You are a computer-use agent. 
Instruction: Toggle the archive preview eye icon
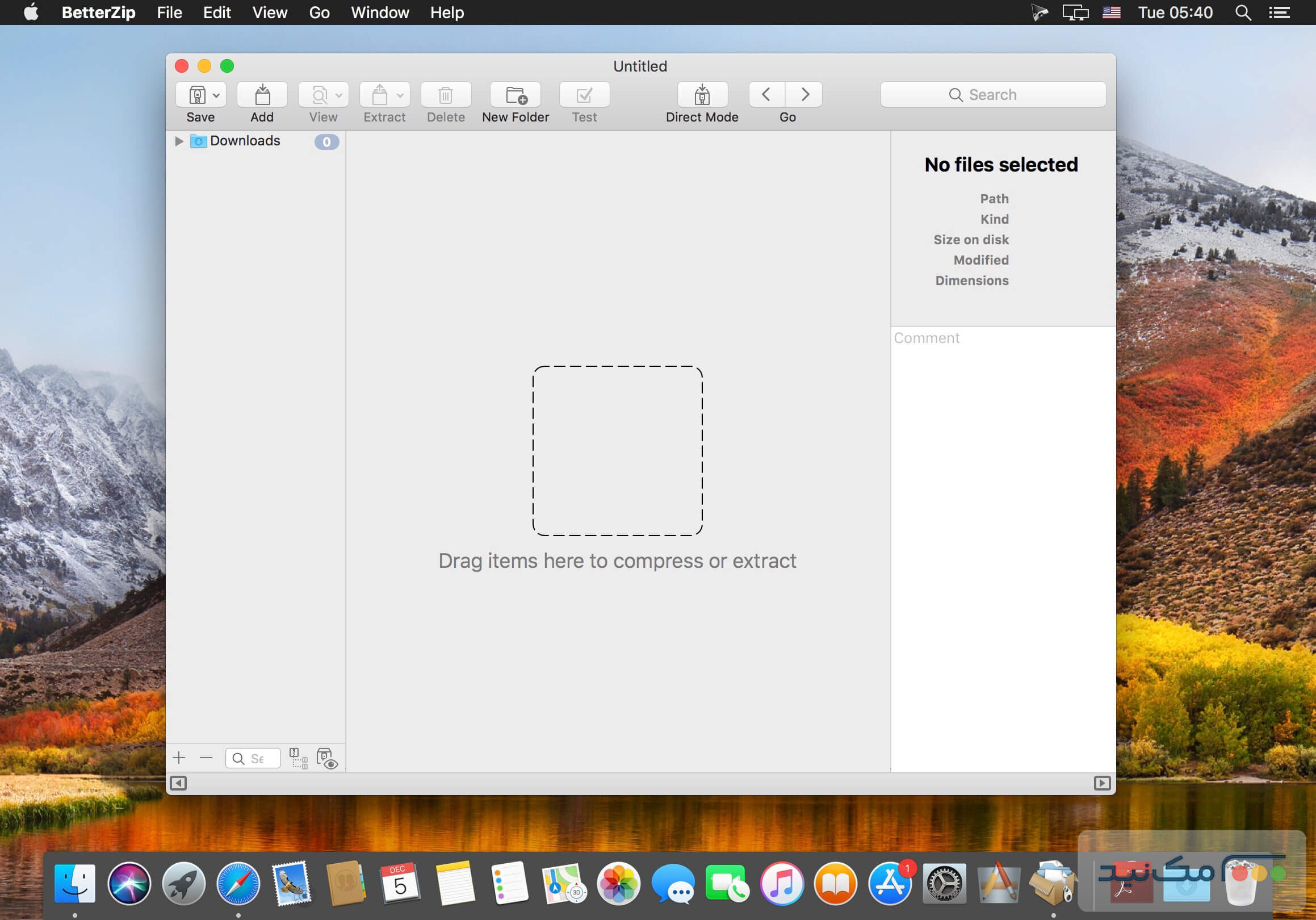[x=326, y=758]
